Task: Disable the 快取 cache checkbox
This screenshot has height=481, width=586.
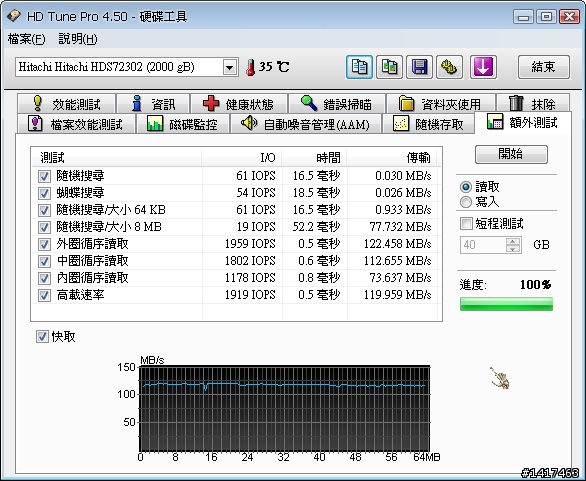Action: point(42,336)
